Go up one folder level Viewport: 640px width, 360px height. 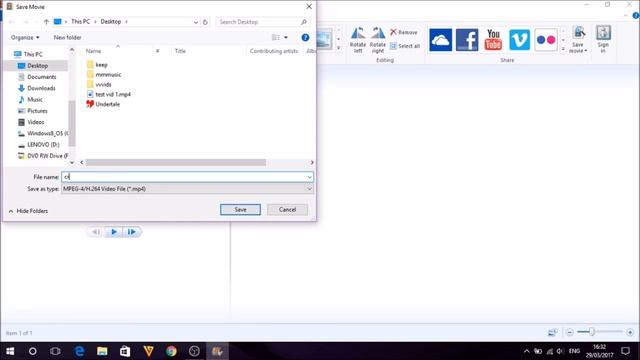click(x=46, y=22)
